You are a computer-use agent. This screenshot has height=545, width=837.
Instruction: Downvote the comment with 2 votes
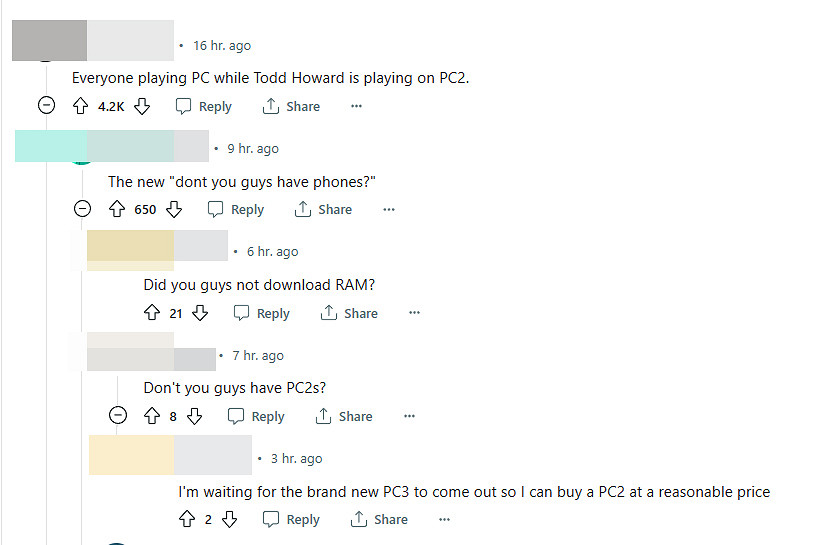pos(229,519)
